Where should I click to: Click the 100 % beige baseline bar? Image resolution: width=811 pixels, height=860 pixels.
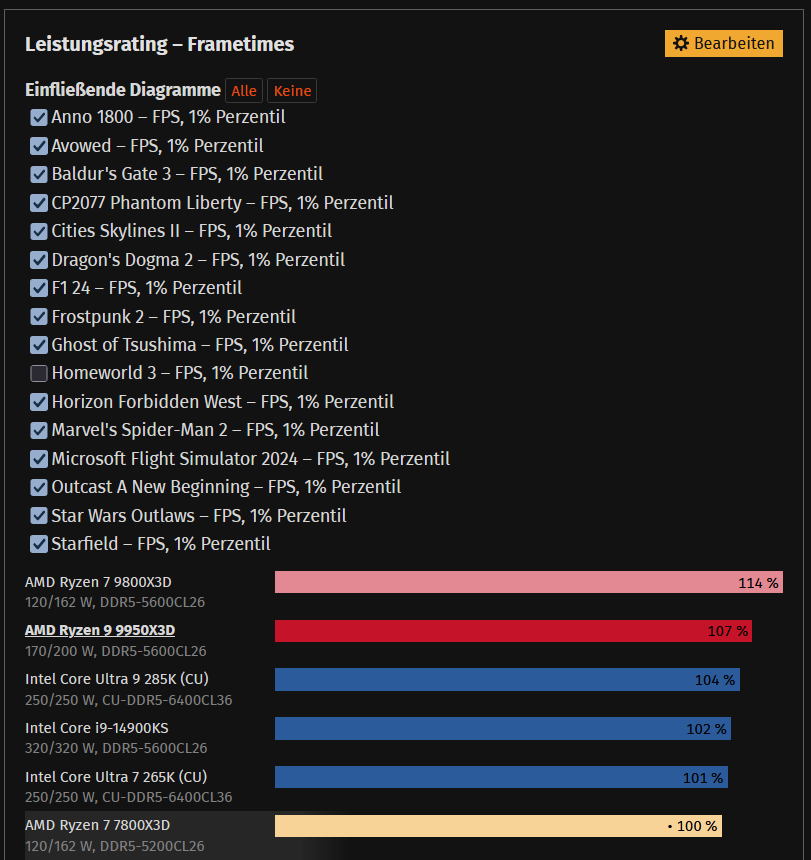point(498,826)
